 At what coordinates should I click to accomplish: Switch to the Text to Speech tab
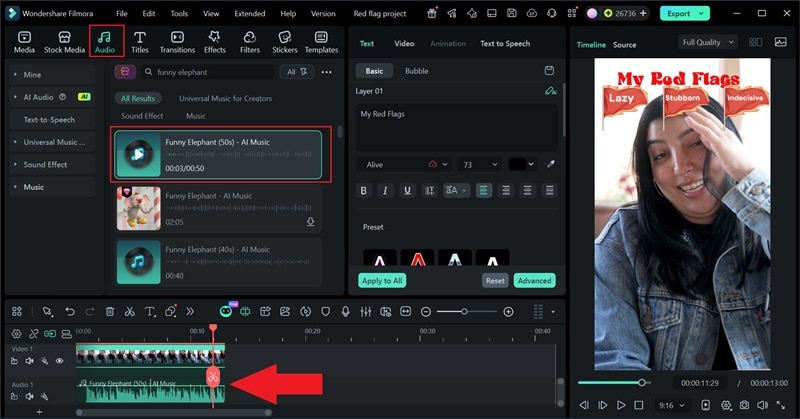[505, 44]
